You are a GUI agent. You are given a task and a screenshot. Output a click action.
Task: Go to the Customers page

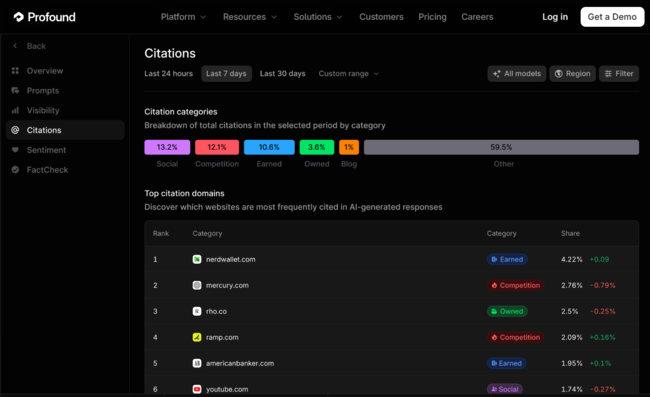coord(381,17)
